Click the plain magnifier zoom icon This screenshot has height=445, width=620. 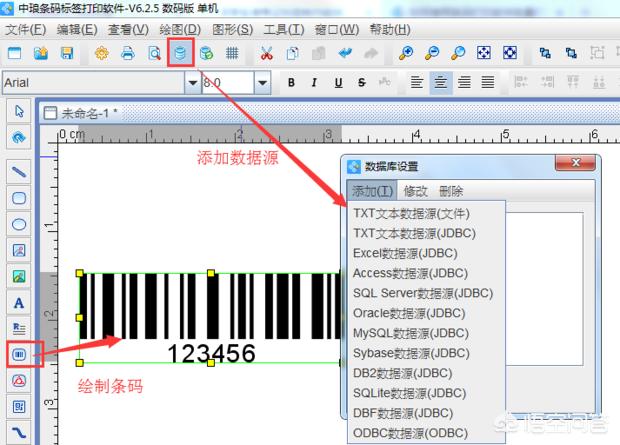pyautogui.click(x=458, y=53)
